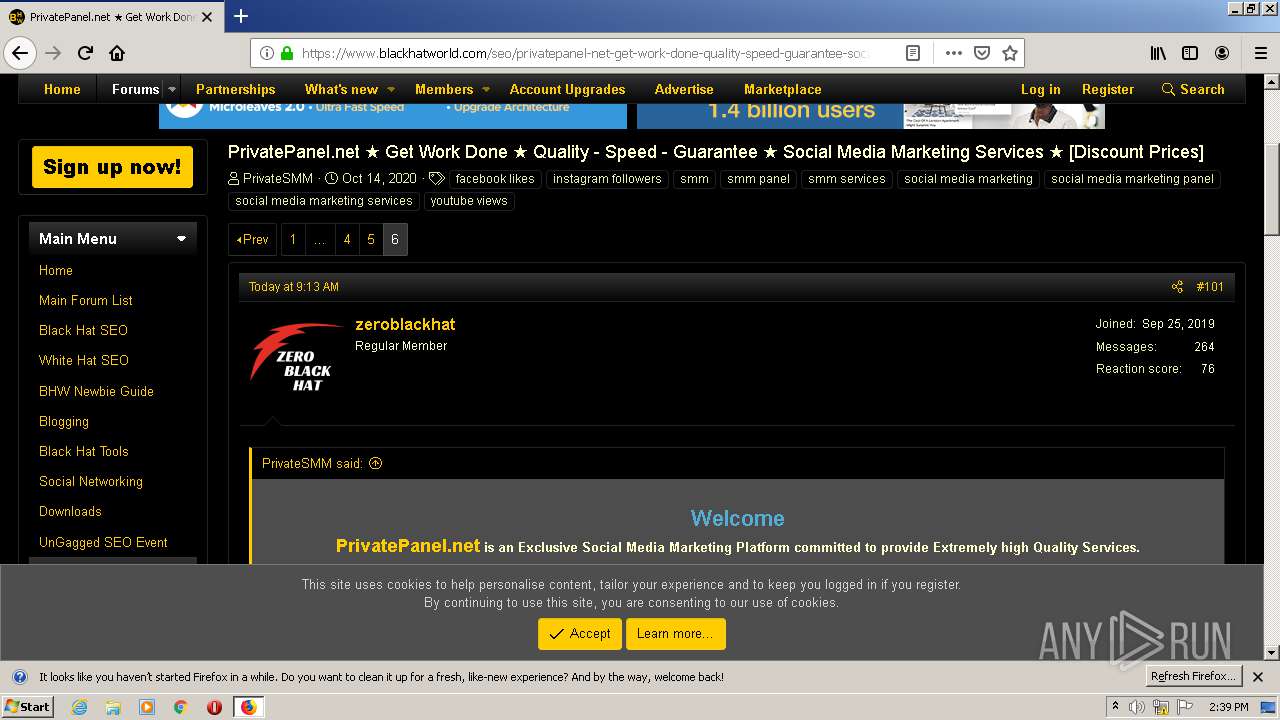Open page actions three-dot menu

(953, 53)
